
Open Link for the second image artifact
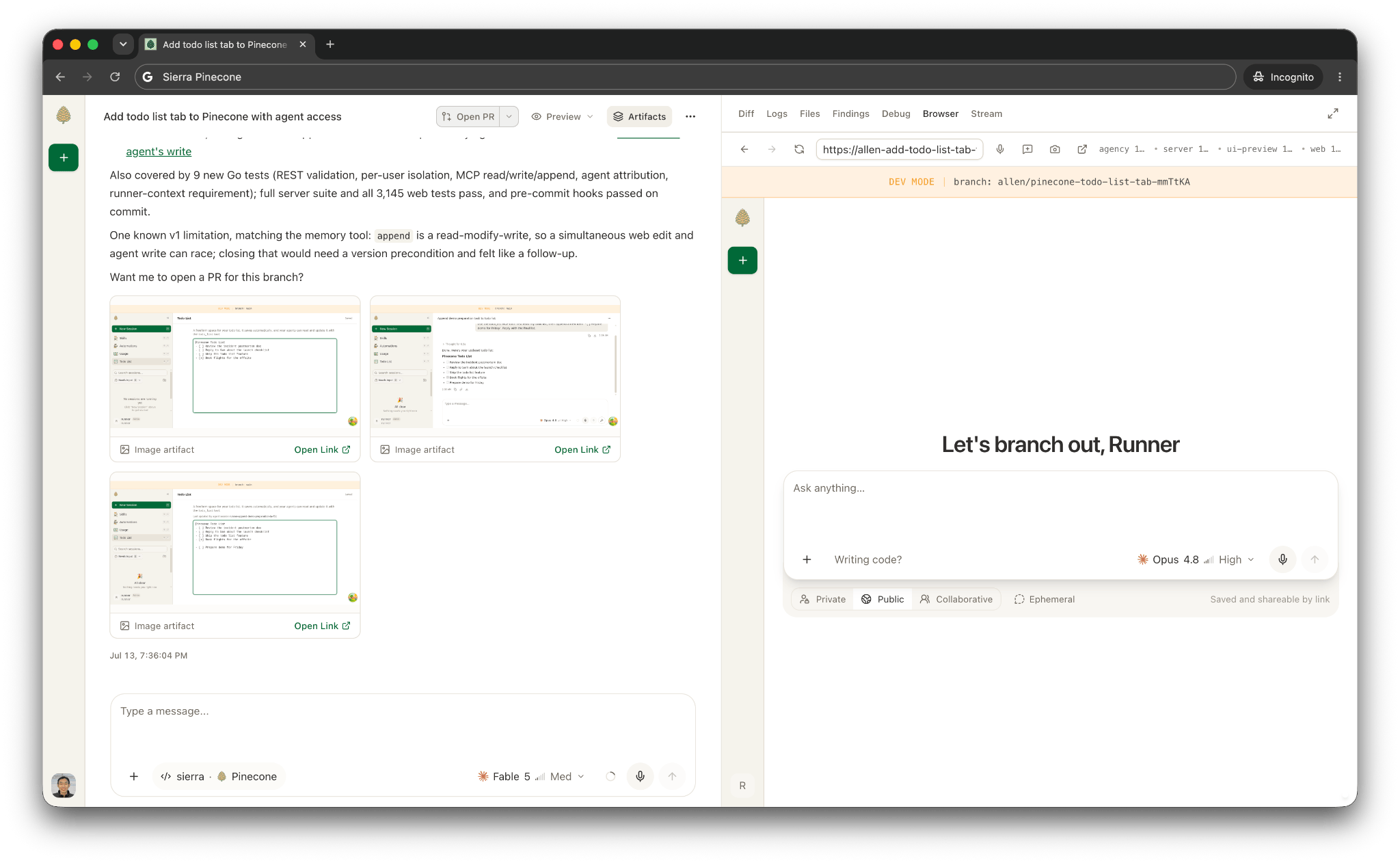tap(582, 449)
